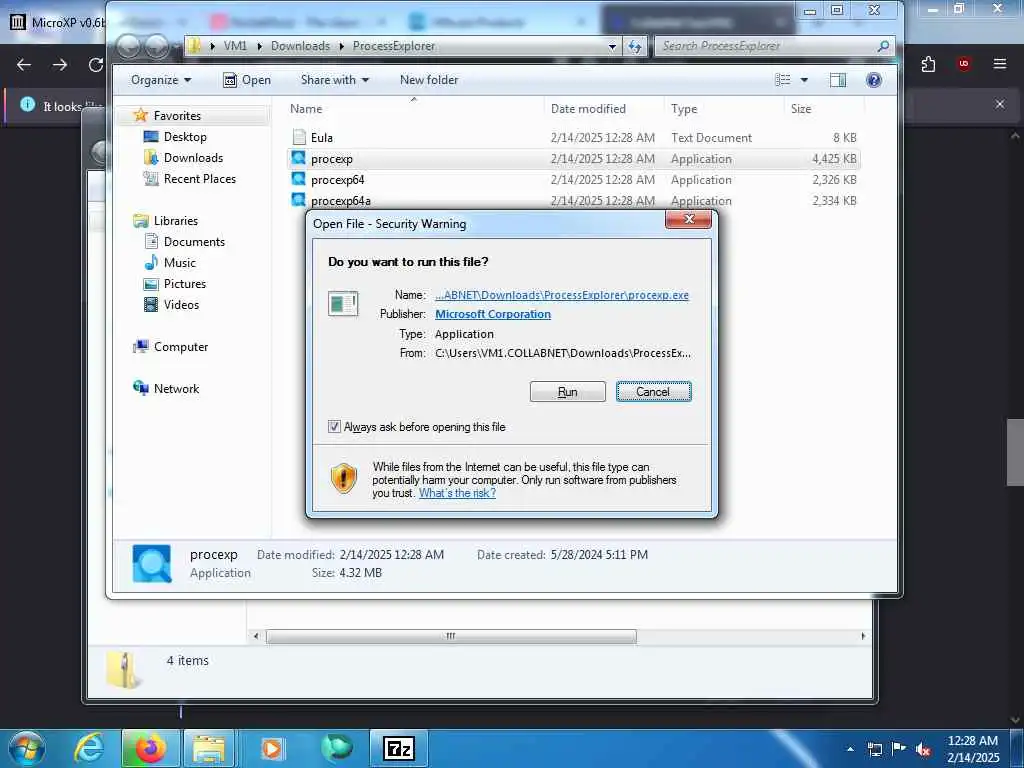Viewport: 1024px width, 768px height.
Task: Sort files by Size column
Action: [x=801, y=109]
